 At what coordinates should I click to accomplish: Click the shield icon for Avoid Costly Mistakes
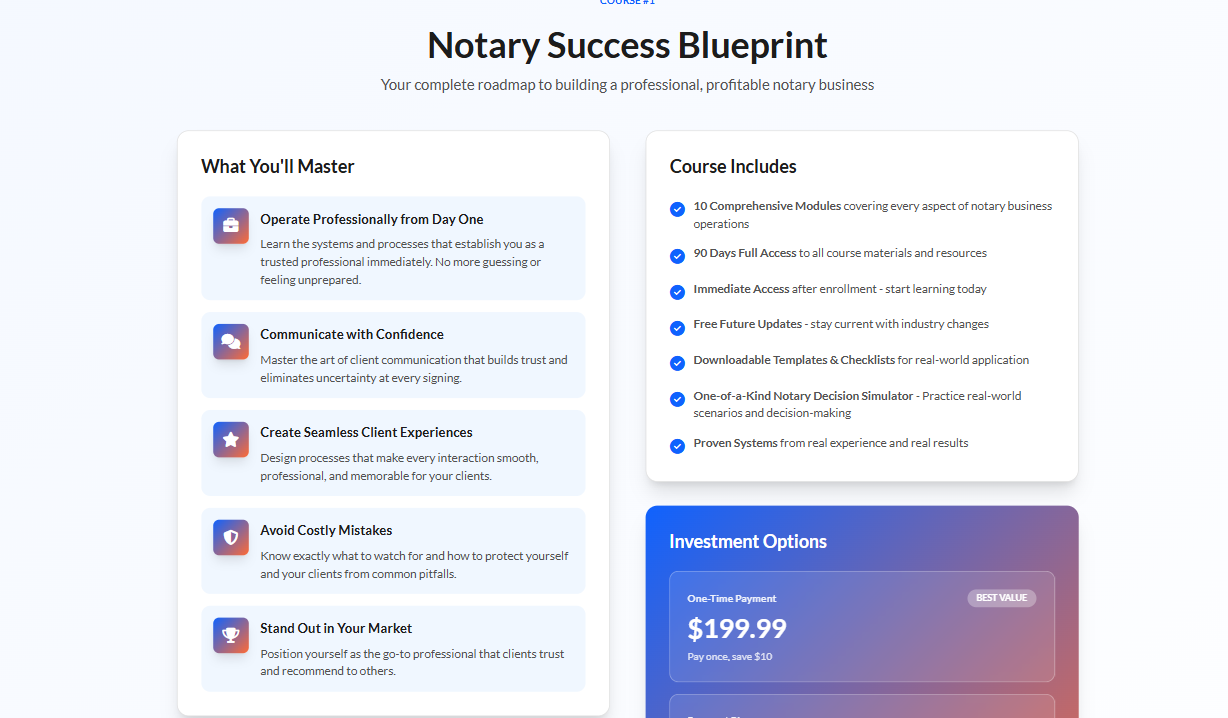tap(230, 537)
